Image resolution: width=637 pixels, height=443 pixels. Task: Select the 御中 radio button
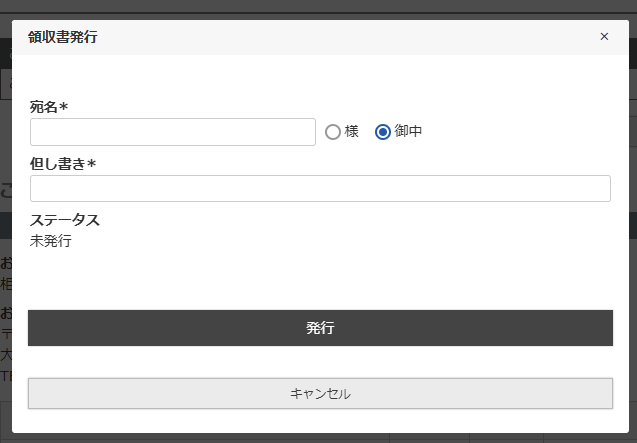[x=382, y=132]
